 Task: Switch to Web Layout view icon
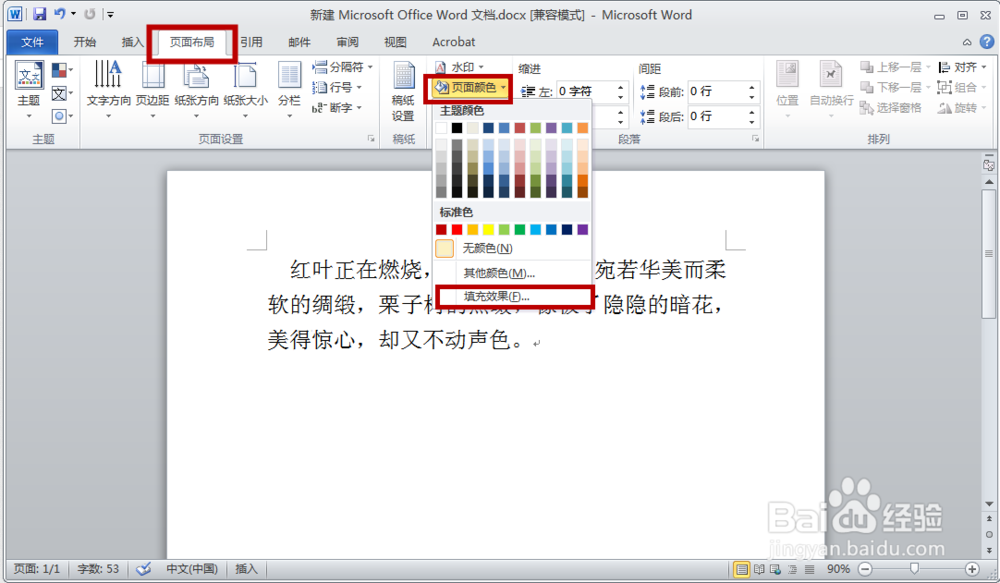(776, 569)
